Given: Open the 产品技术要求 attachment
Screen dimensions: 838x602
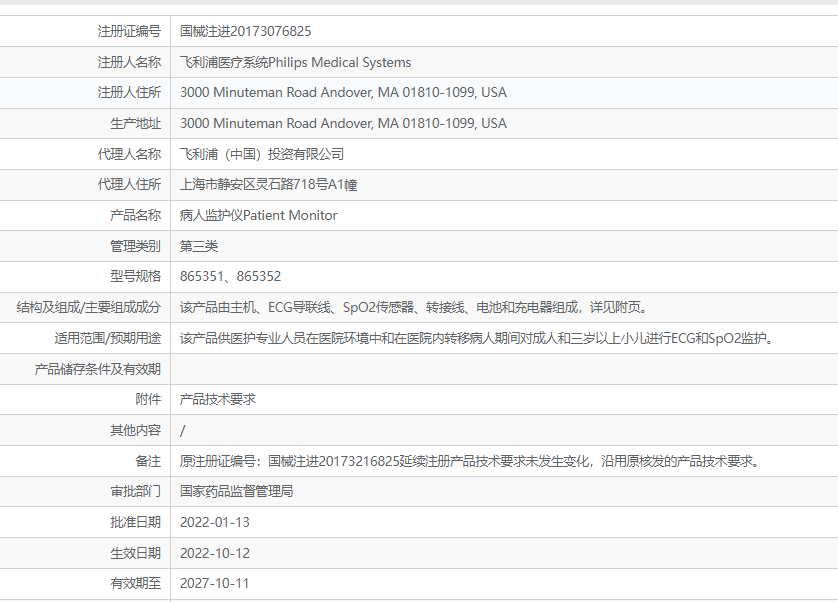Looking at the screenshot, I should [x=218, y=399].
